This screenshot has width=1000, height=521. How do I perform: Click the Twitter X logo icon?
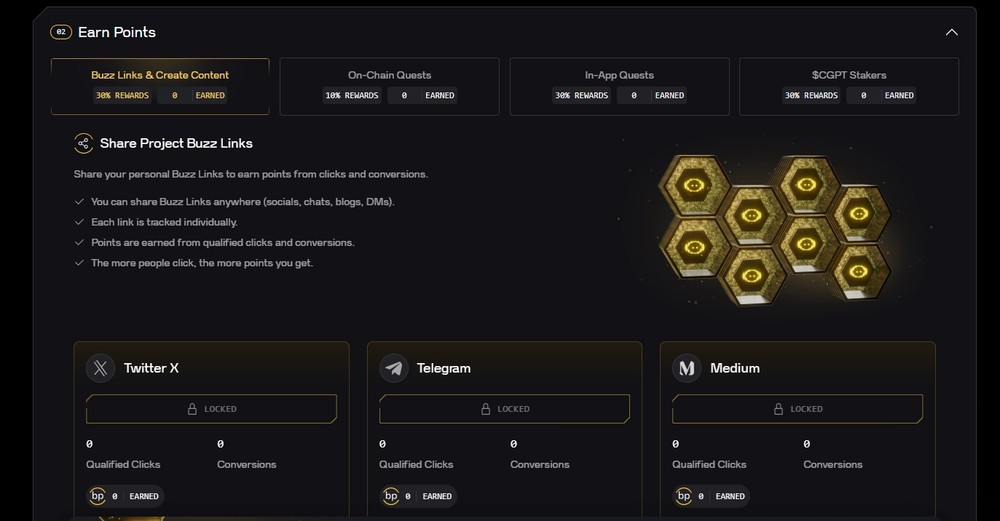(100, 368)
